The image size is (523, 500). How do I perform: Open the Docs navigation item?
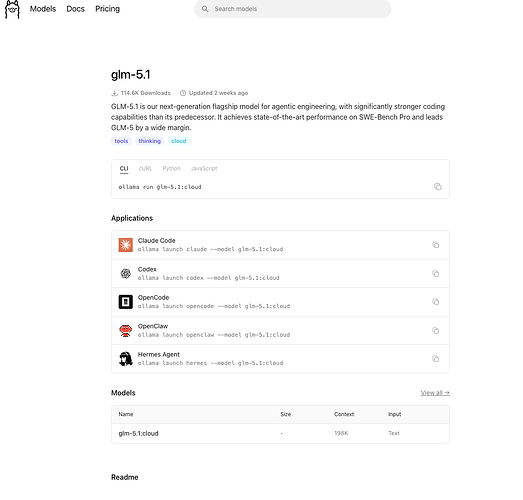tap(75, 9)
